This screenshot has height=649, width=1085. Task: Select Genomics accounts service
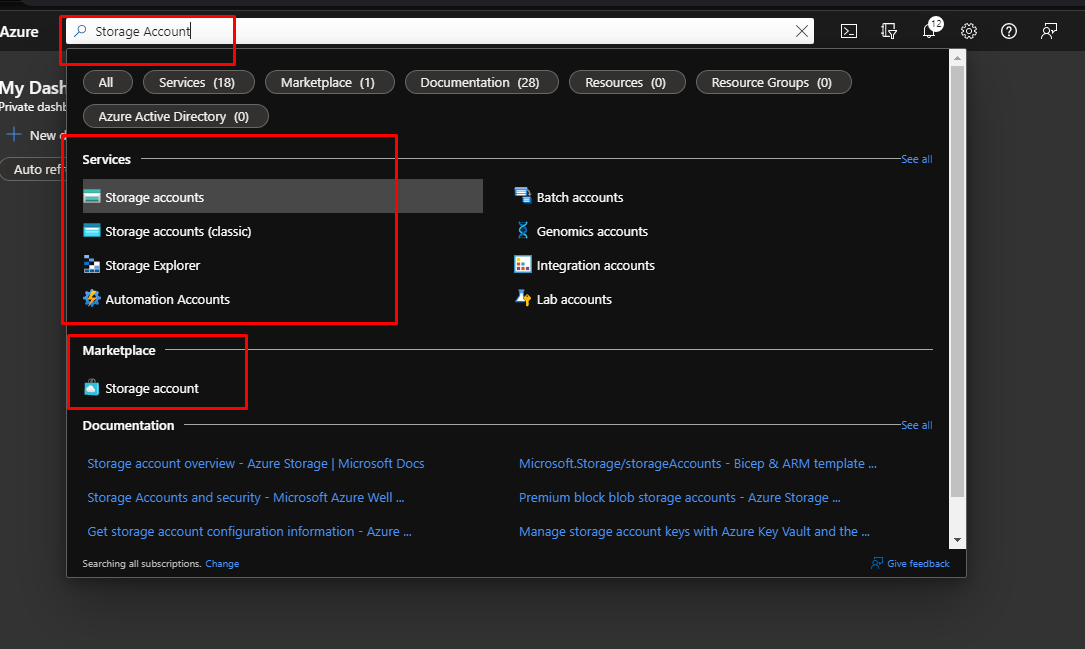[592, 231]
